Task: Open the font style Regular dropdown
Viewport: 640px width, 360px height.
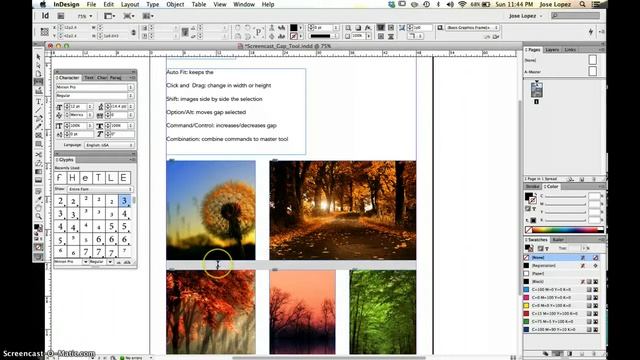Action: (94, 96)
